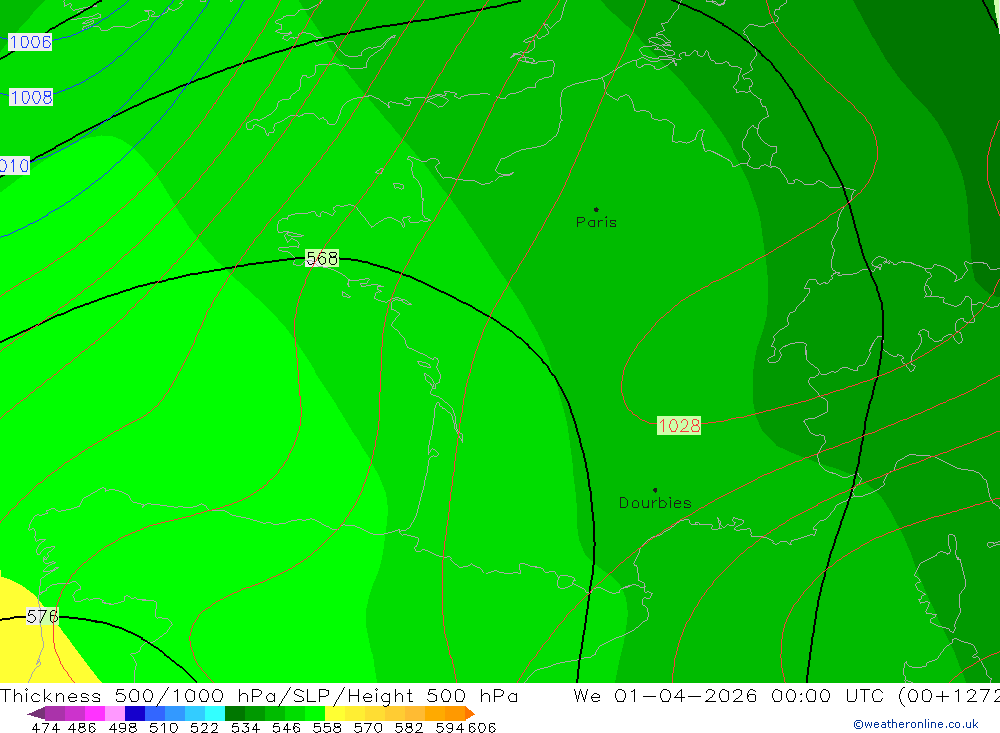
Task: Pick the dark blue legend swatch above 510
Action: point(135,713)
